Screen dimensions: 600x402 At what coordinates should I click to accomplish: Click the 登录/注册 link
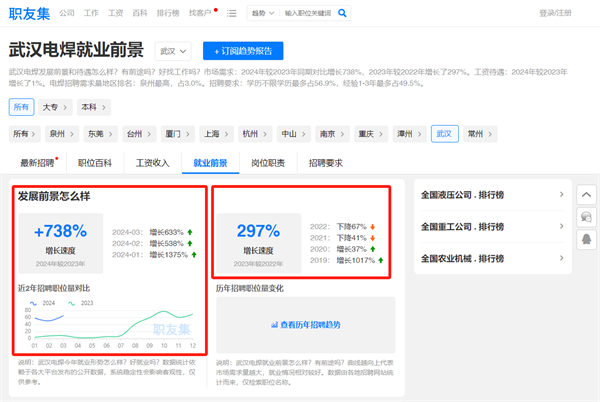coord(555,13)
